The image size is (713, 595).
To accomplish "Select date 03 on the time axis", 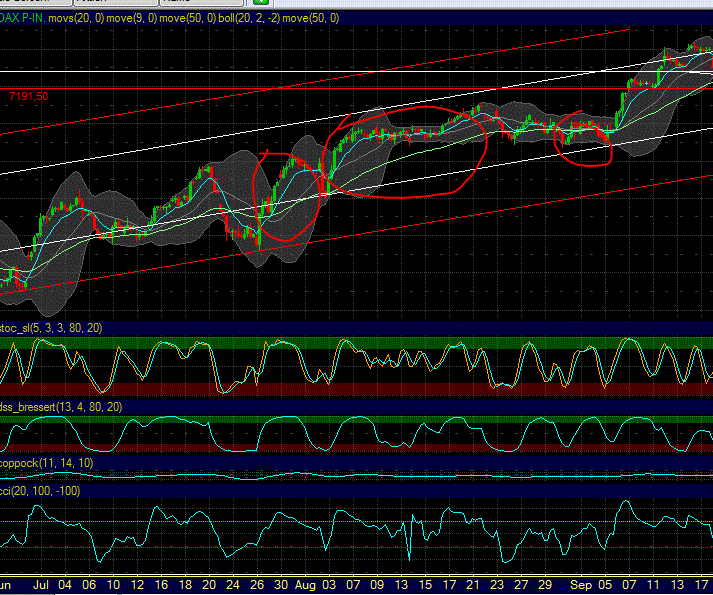I will tap(329, 585).
